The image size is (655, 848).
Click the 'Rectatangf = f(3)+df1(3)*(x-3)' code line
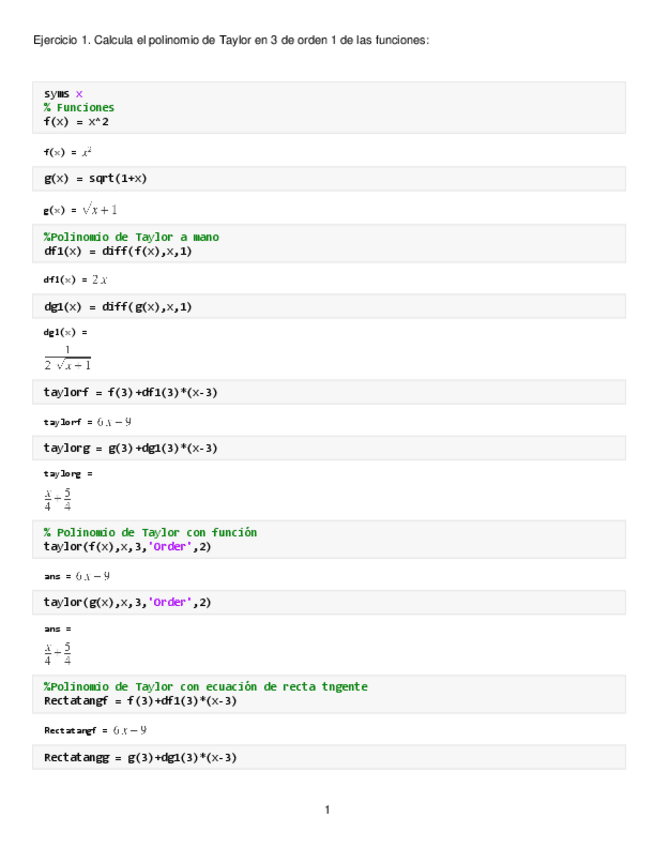[140, 701]
